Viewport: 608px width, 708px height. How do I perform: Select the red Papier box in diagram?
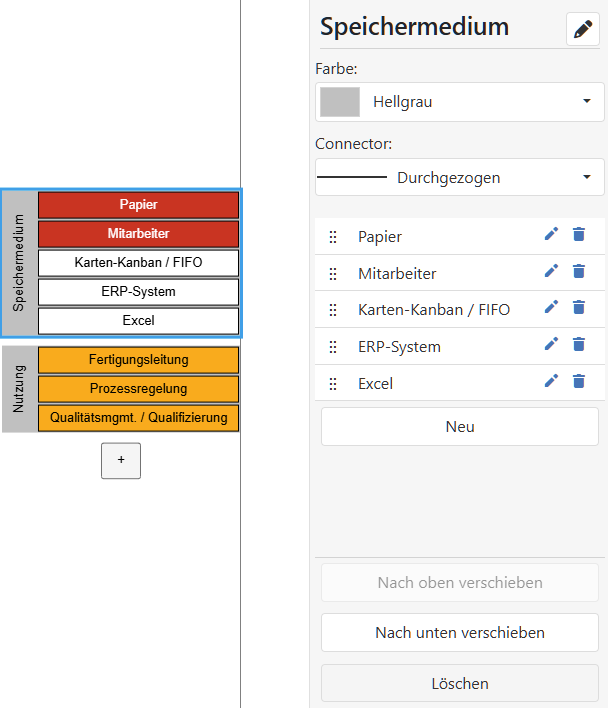[x=139, y=205]
